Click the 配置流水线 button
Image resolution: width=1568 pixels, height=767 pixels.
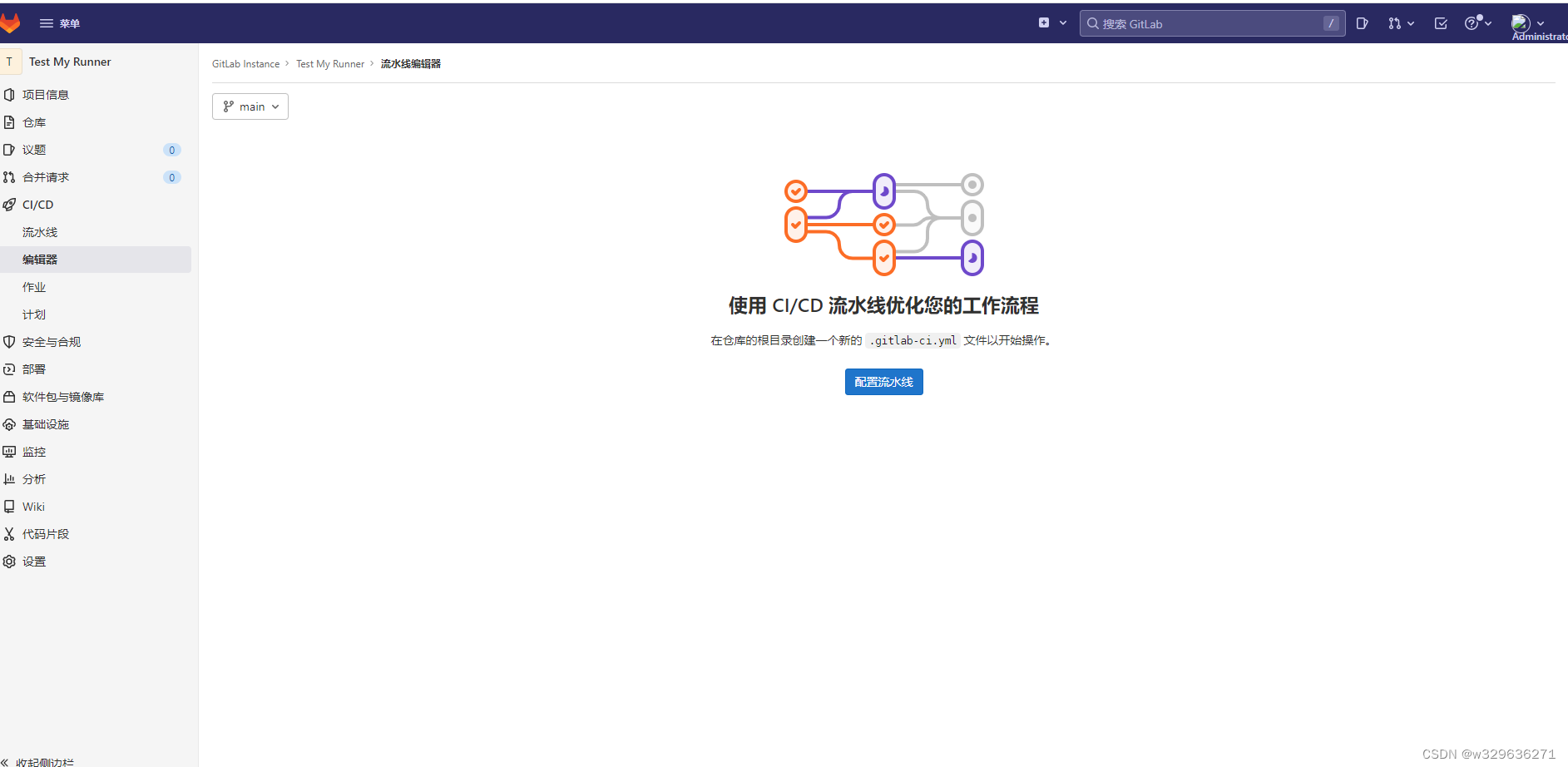884,382
